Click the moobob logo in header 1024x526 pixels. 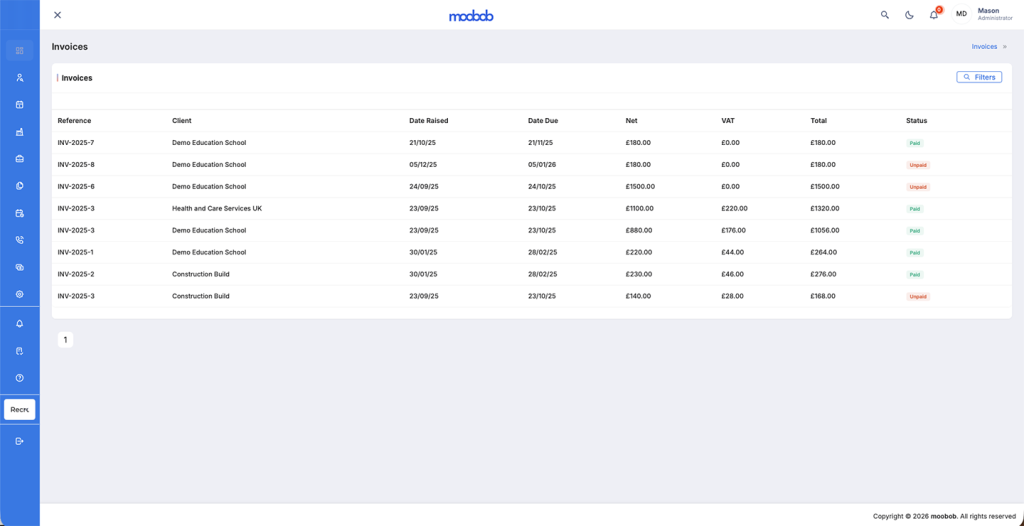[x=471, y=15]
